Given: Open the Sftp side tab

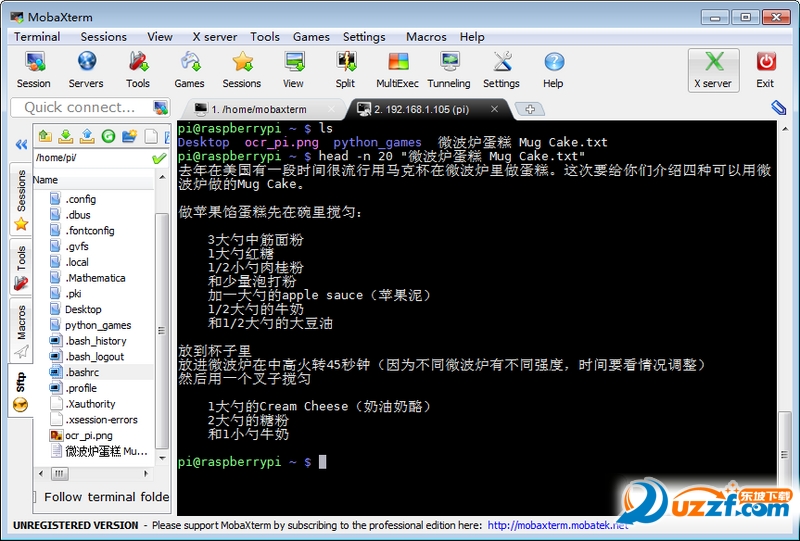Looking at the screenshot, I should tap(20, 390).
